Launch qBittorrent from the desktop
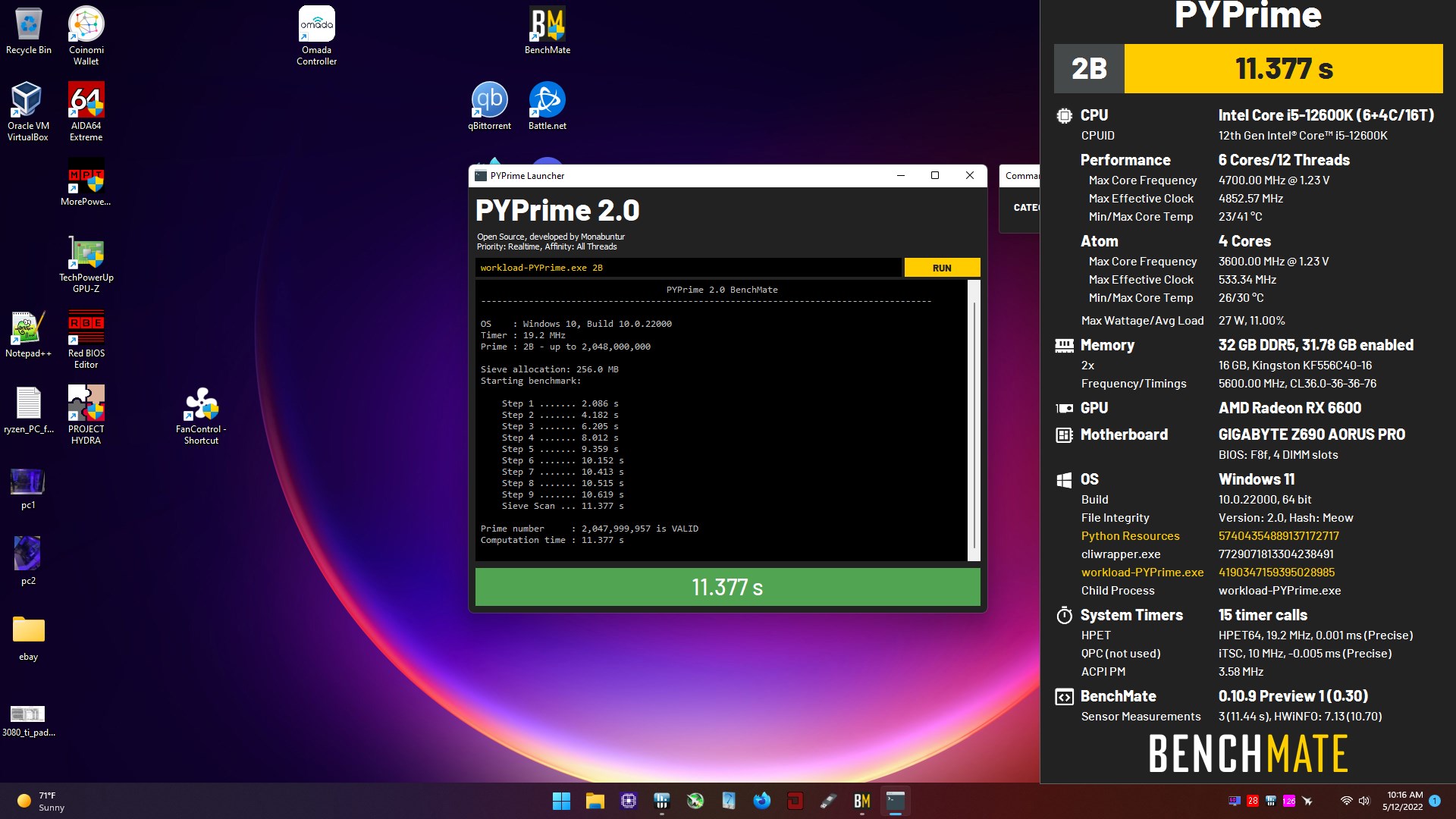Viewport: 1456px width, 819px height. [x=489, y=106]
